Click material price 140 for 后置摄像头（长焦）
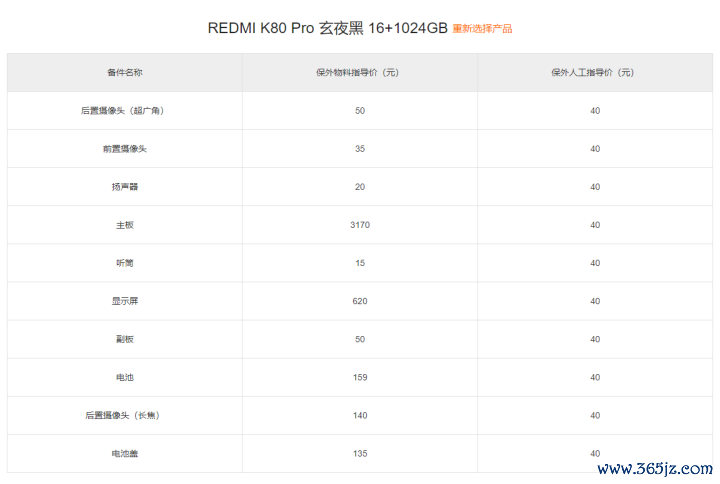 [x=360, y=416]
